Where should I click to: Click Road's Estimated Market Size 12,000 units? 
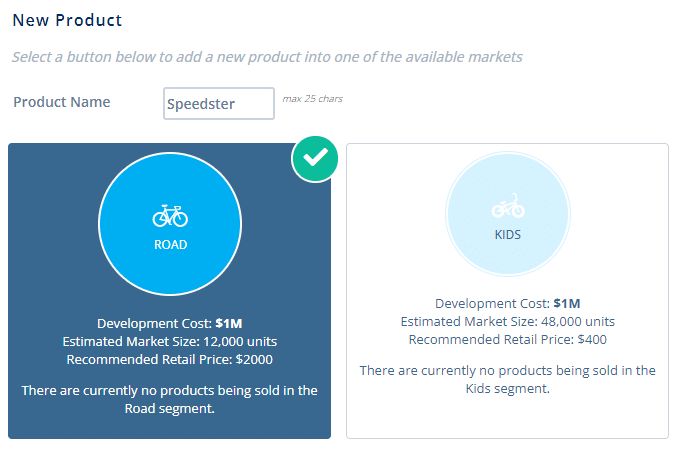(170, 341)
